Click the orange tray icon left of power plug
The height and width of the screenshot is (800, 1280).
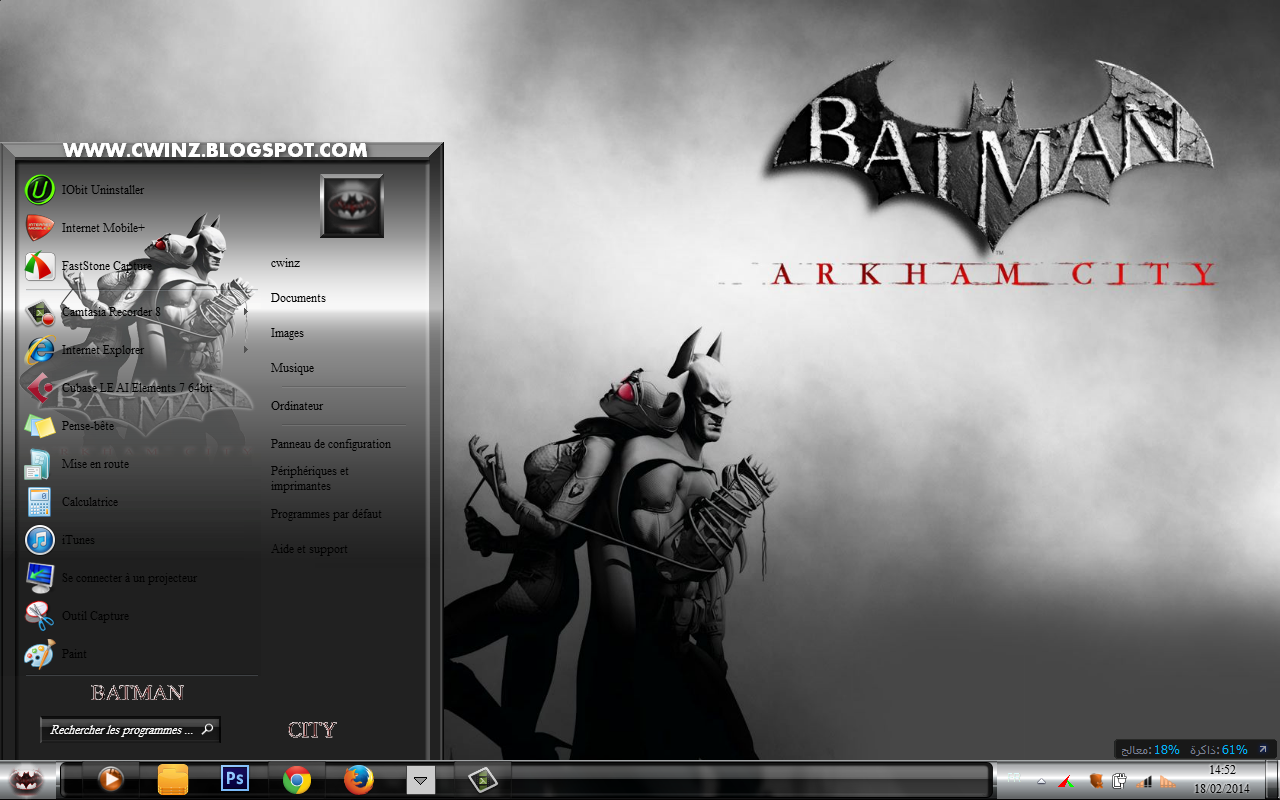click(1095, 780)
